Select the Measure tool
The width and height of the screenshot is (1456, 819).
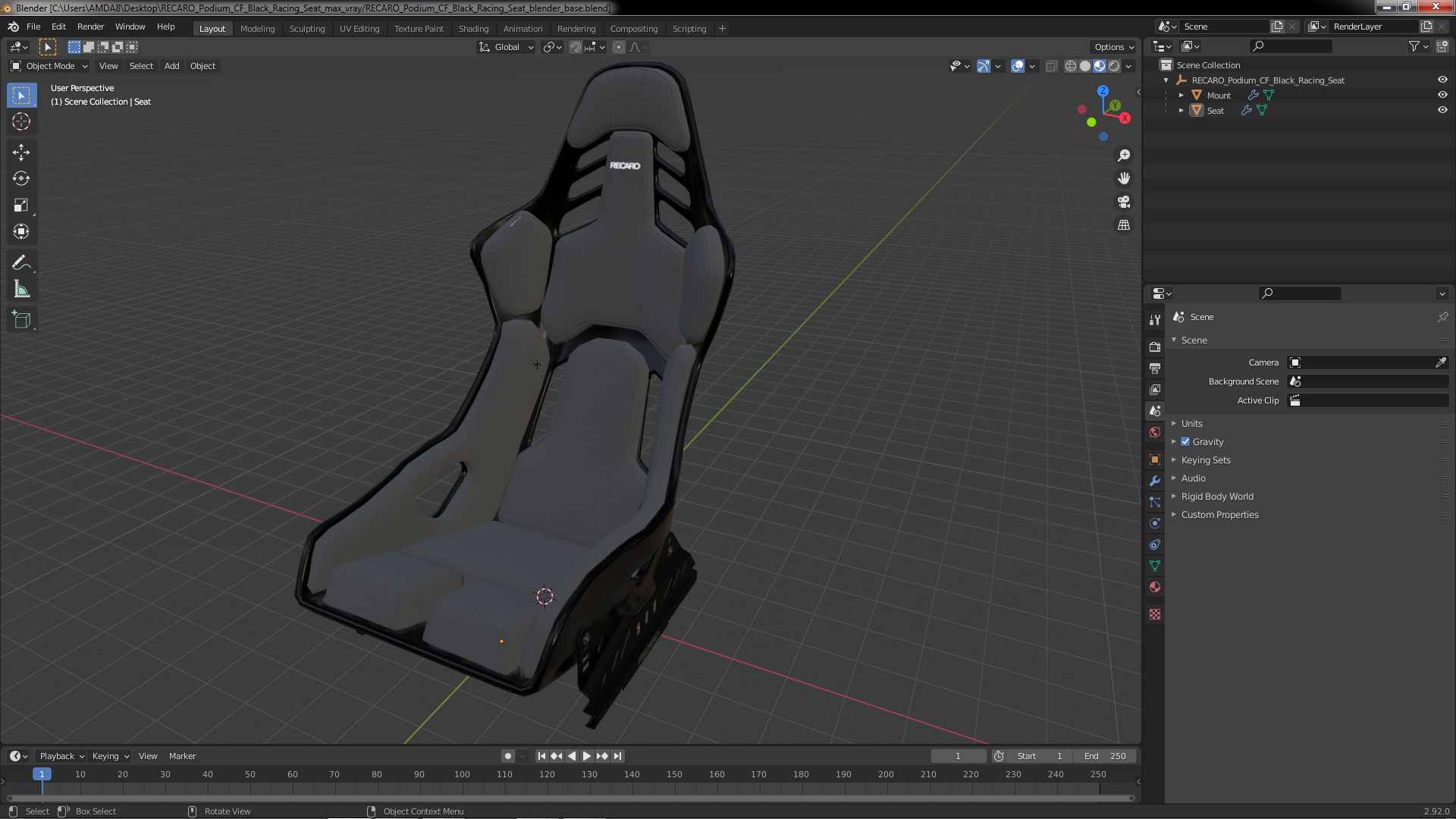21,290
